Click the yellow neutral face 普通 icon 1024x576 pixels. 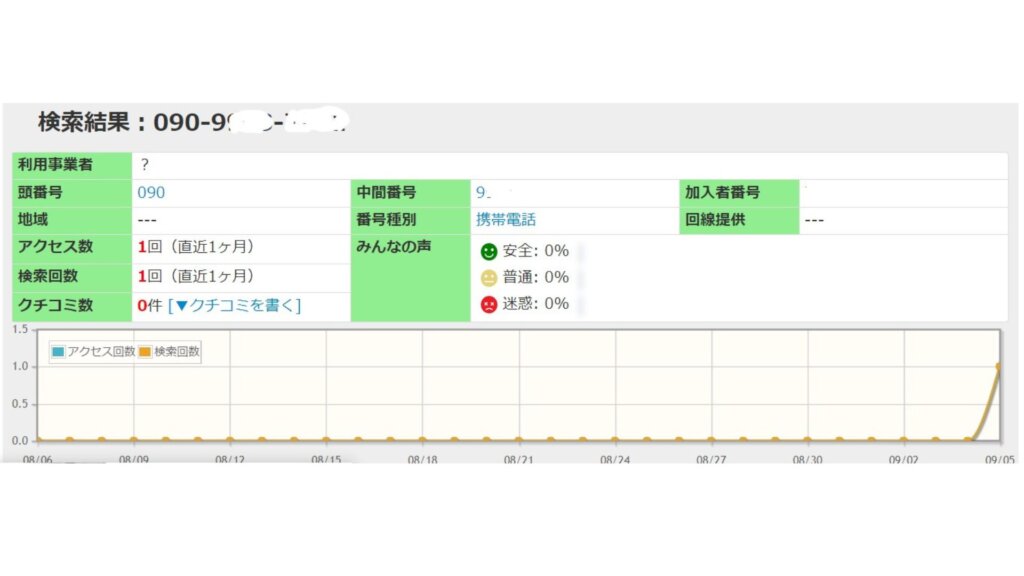489,278
